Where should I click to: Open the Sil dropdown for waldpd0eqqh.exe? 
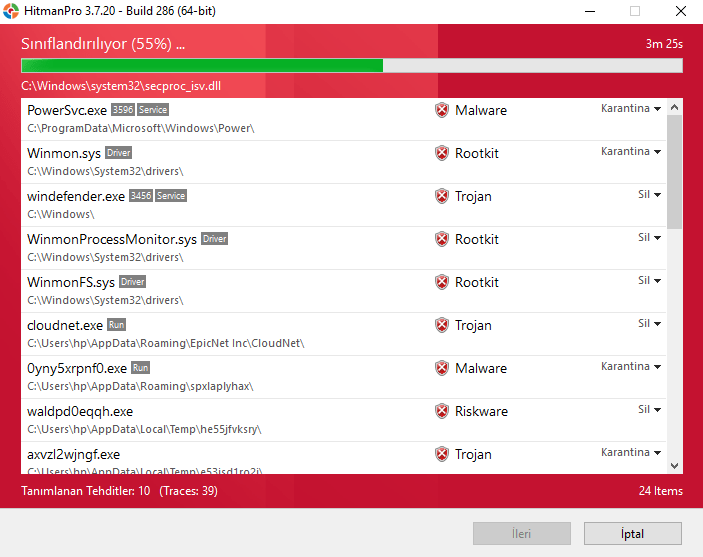pyautogui.click(x=649, y=410)
